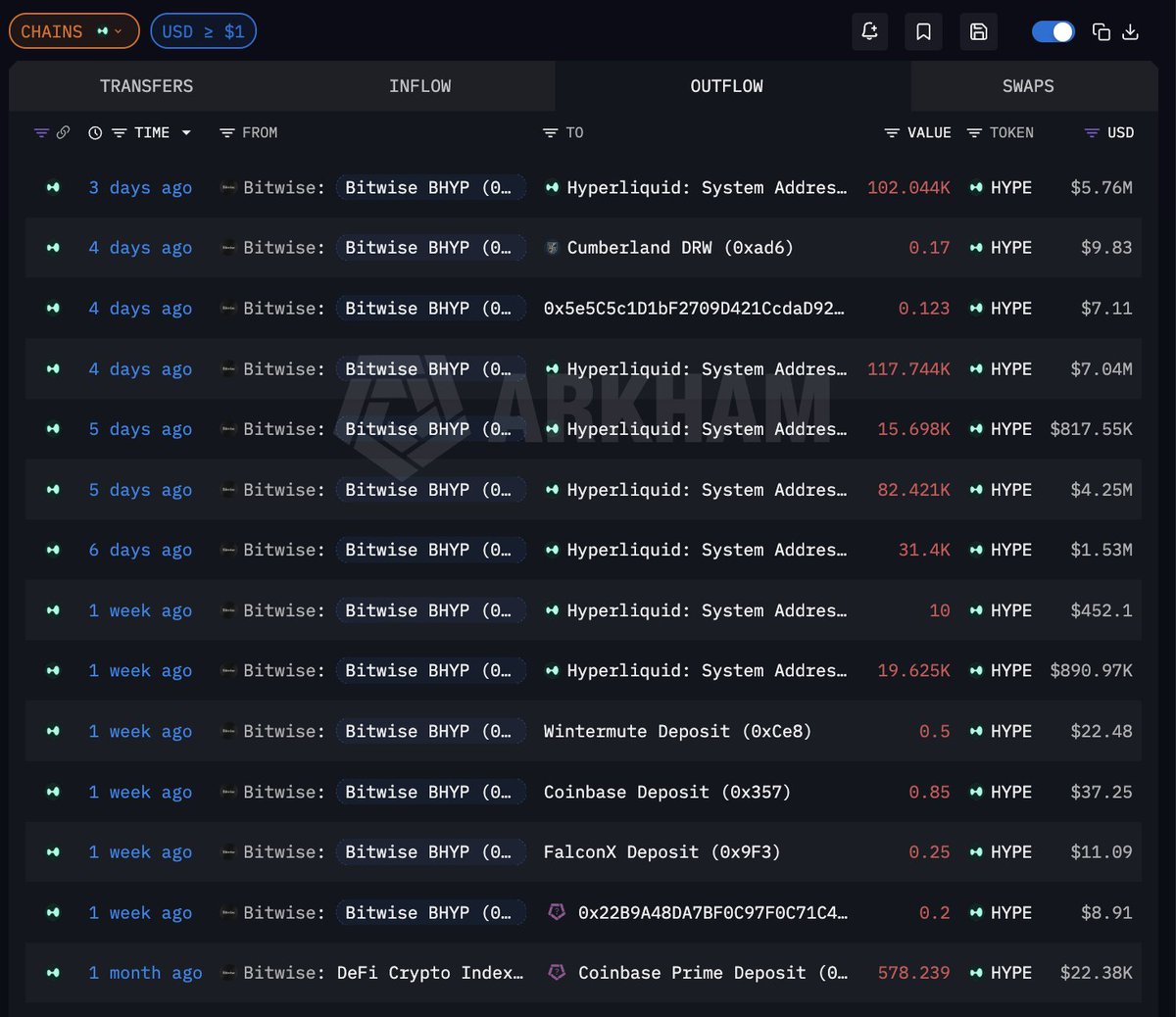Click the alert bell icon
The image size is (1176, 1017).
pos(869,31)
